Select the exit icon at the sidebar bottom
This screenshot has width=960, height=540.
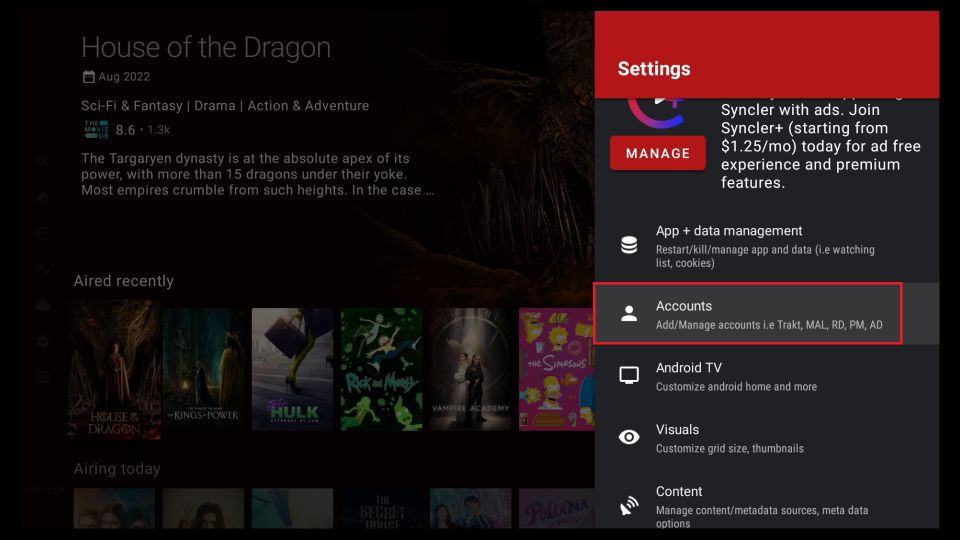42,378
